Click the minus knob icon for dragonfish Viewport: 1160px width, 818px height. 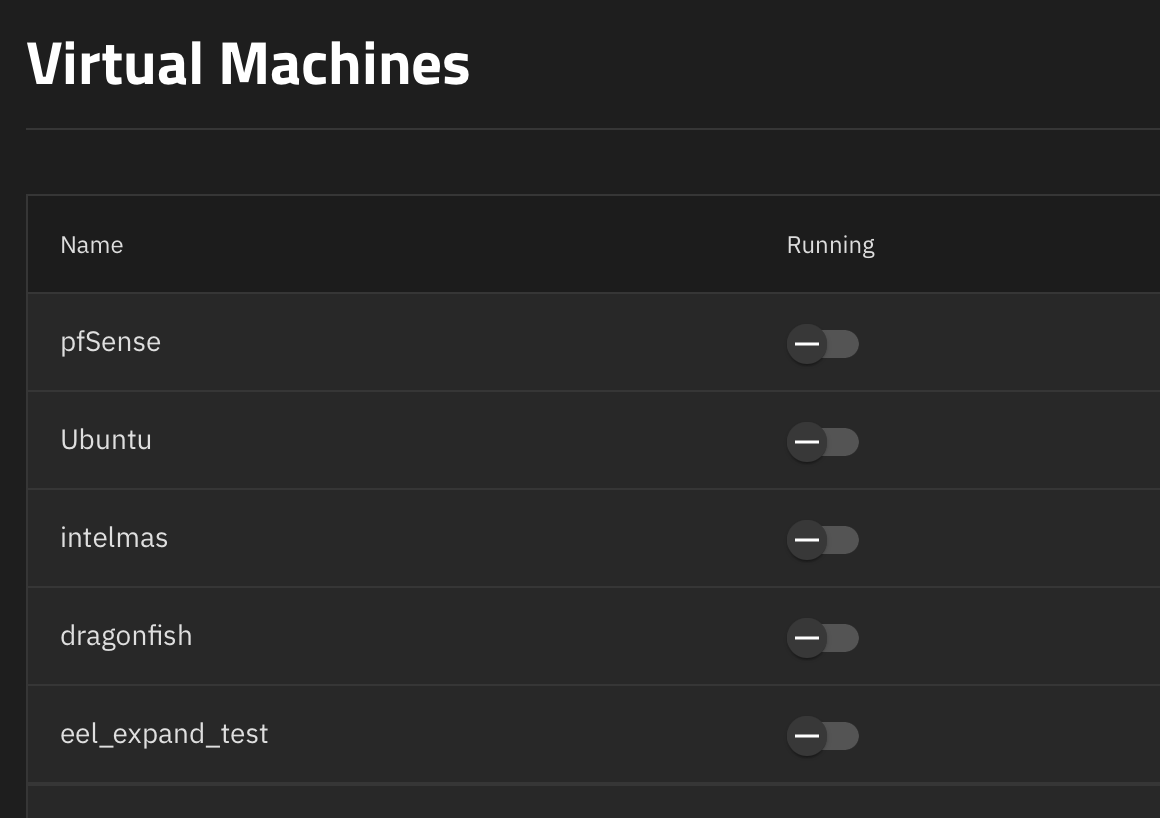(x=806, y=638)
